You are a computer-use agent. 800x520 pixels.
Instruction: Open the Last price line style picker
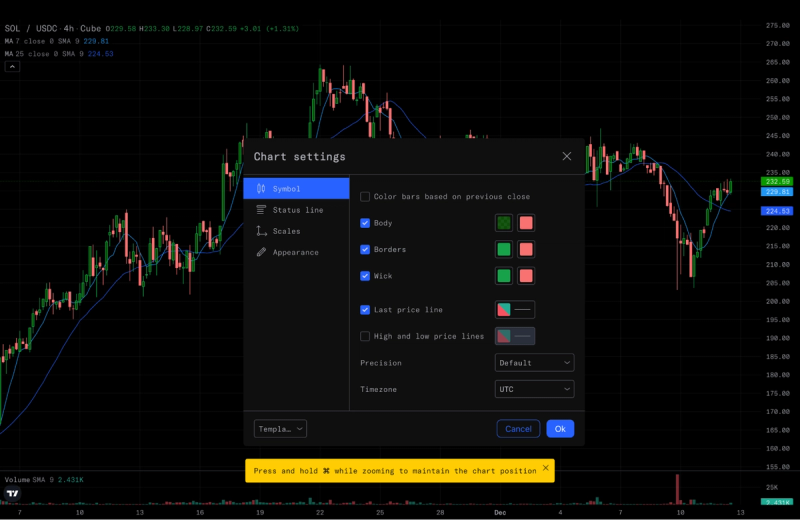pyautogui.click(x=515, y=310)
